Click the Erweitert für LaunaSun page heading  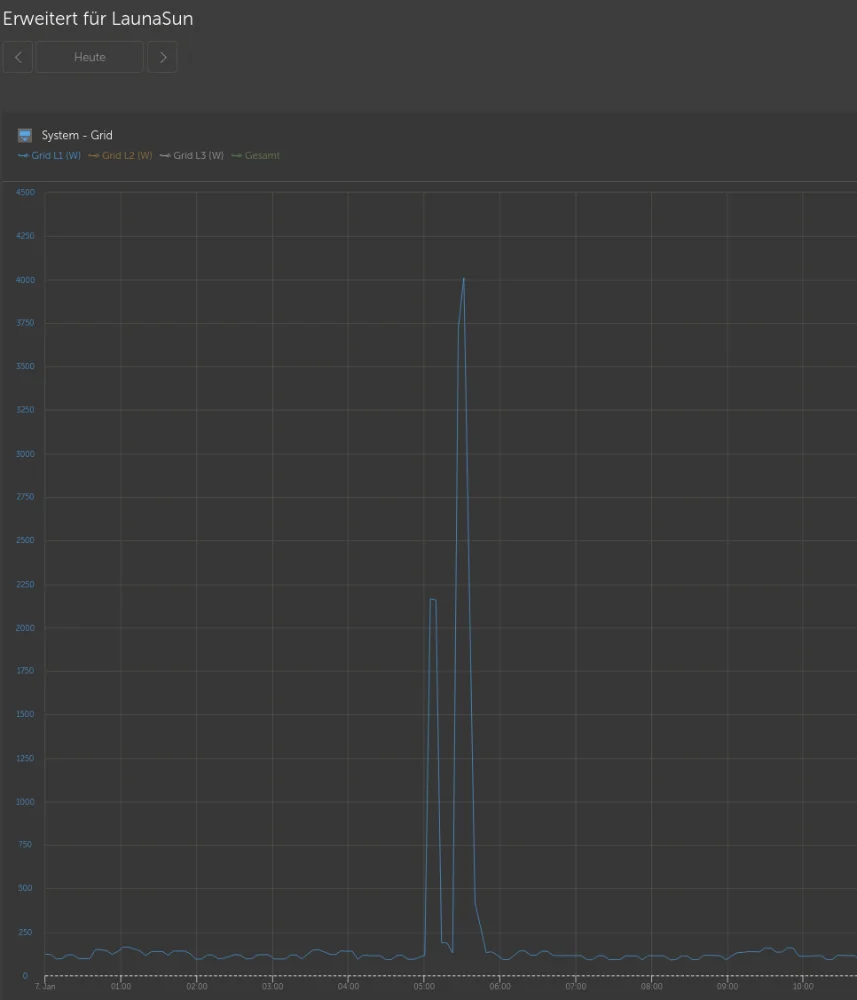point(98,19)
